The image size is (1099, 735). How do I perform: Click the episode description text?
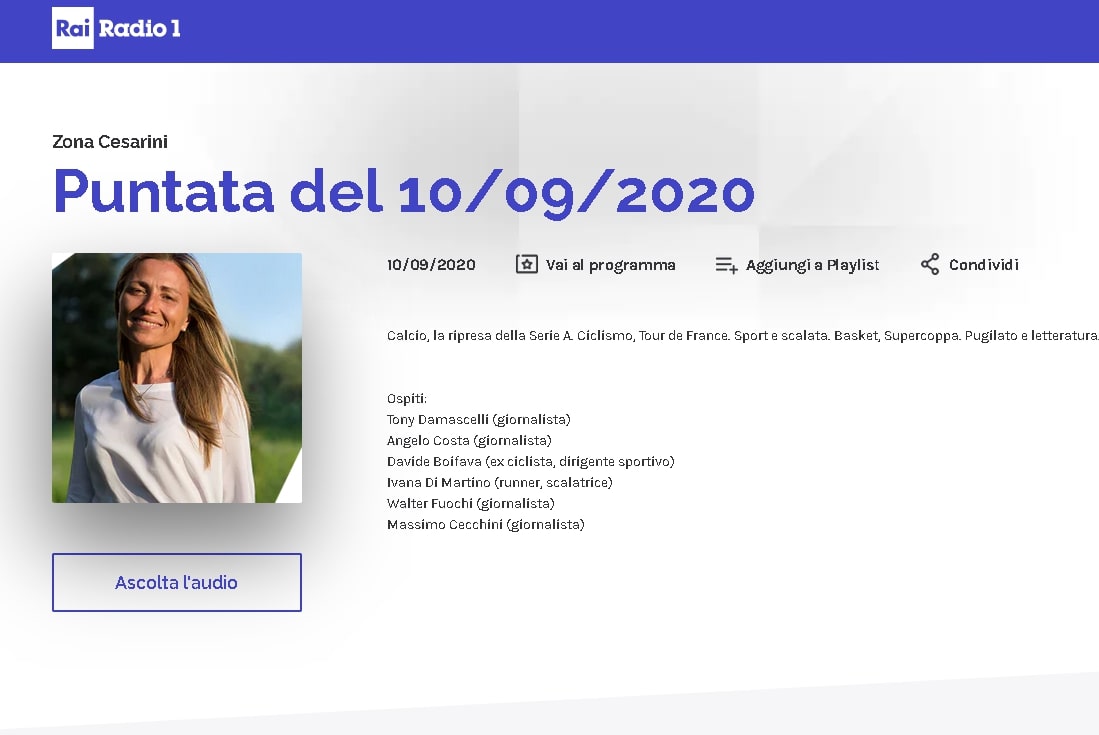(x=742, y=336)
